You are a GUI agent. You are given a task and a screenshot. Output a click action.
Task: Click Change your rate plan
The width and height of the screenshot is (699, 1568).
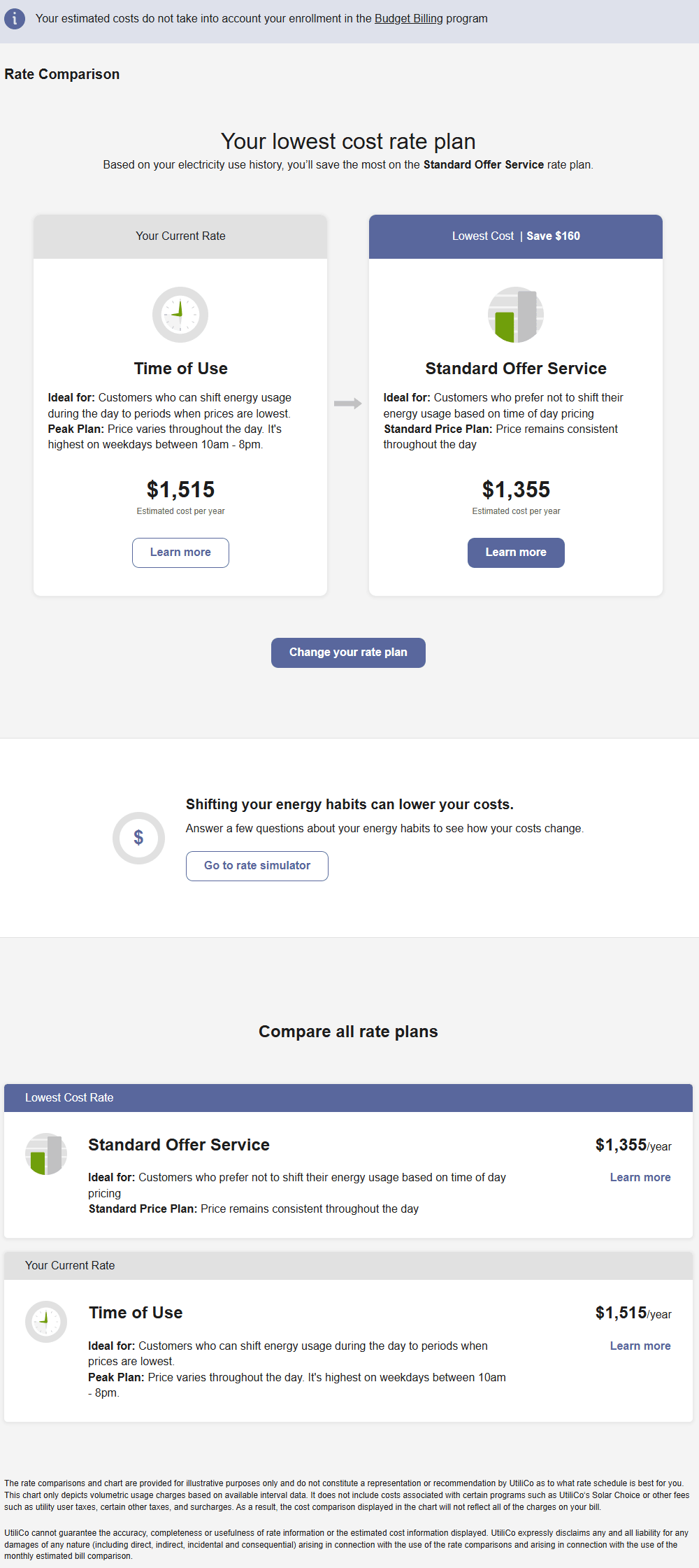pyautogui.click(x=348, y=652)
